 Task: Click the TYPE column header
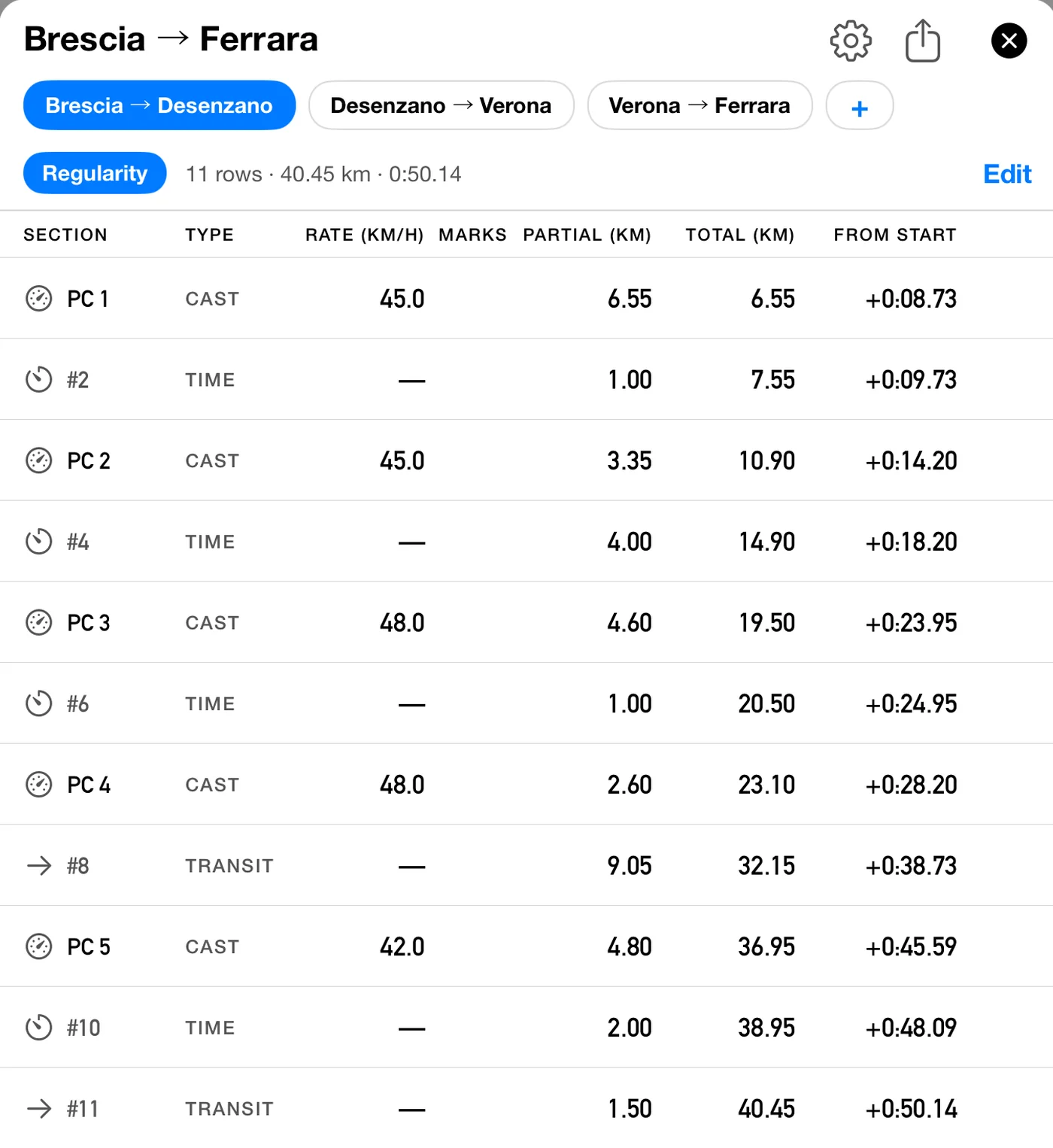[x=210, y=235]
